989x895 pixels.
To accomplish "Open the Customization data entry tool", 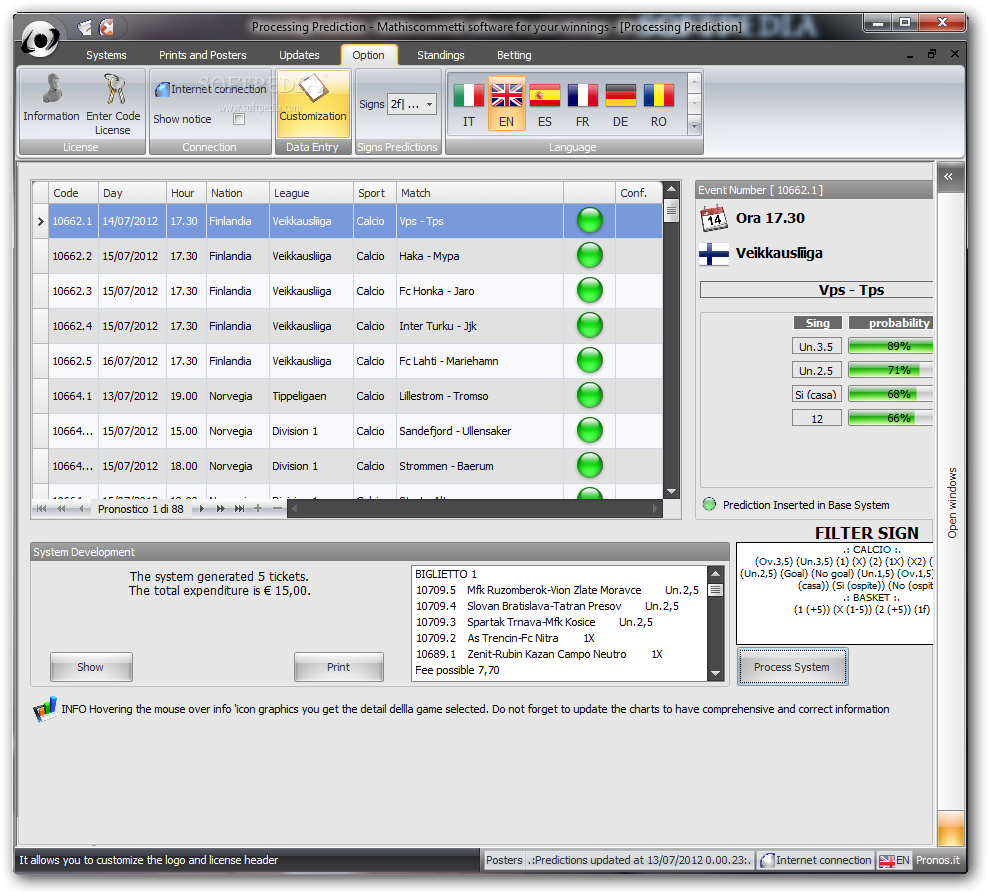I will click(313, 103).
